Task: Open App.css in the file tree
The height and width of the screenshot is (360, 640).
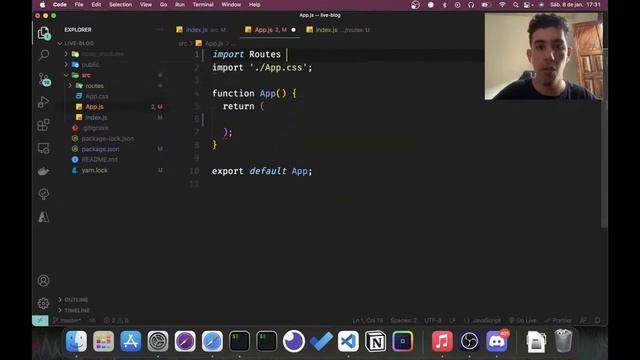Action: (97, 96)
